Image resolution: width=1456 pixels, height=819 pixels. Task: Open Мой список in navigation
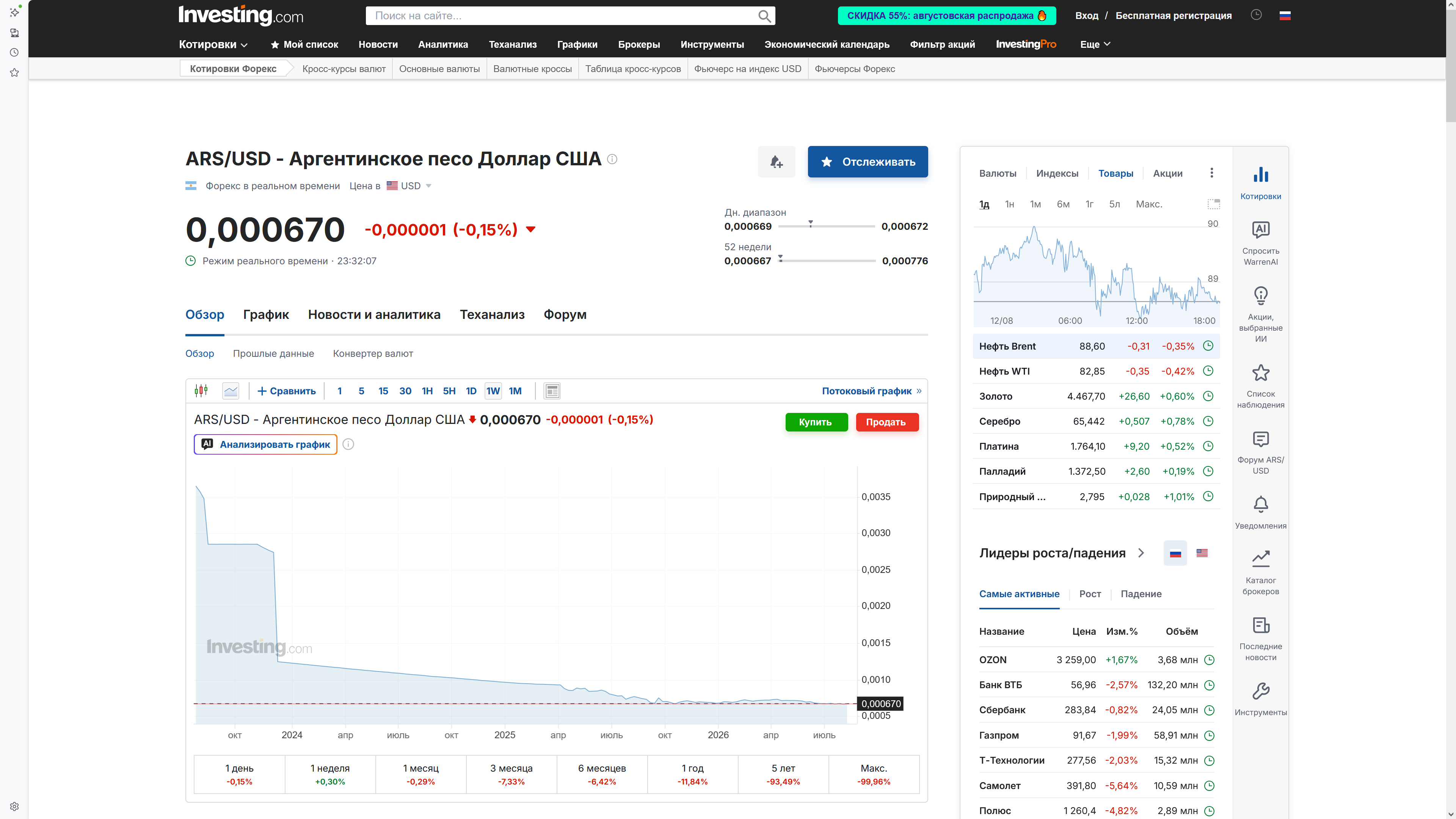click(x=304, y=44)
